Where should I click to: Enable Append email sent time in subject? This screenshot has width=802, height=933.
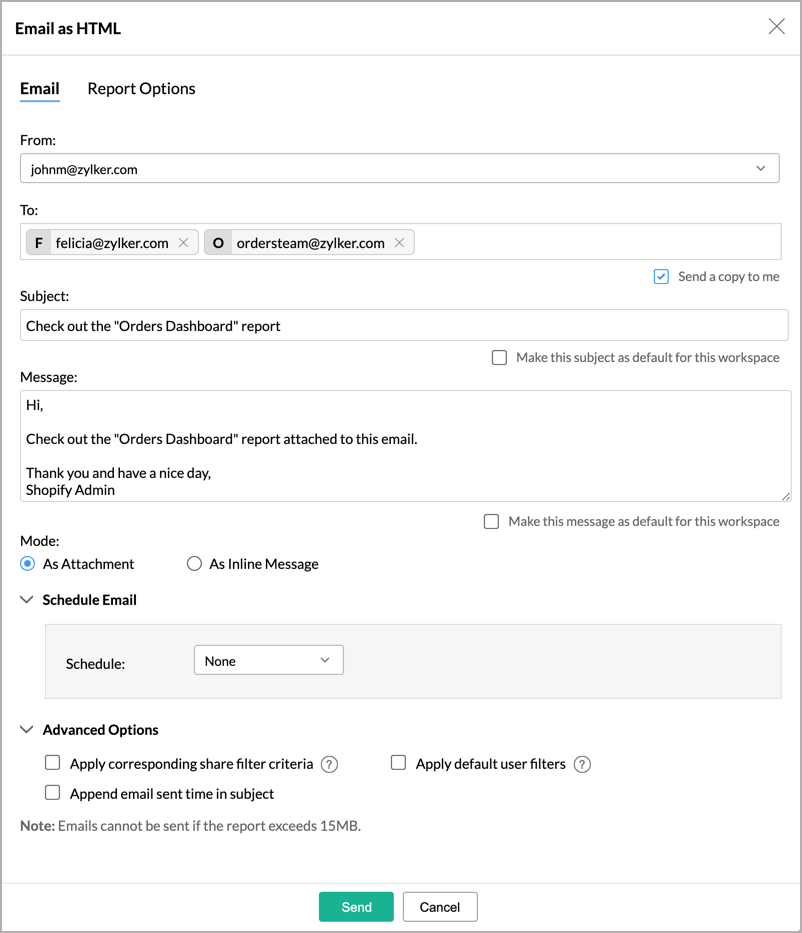click(52, 792)
